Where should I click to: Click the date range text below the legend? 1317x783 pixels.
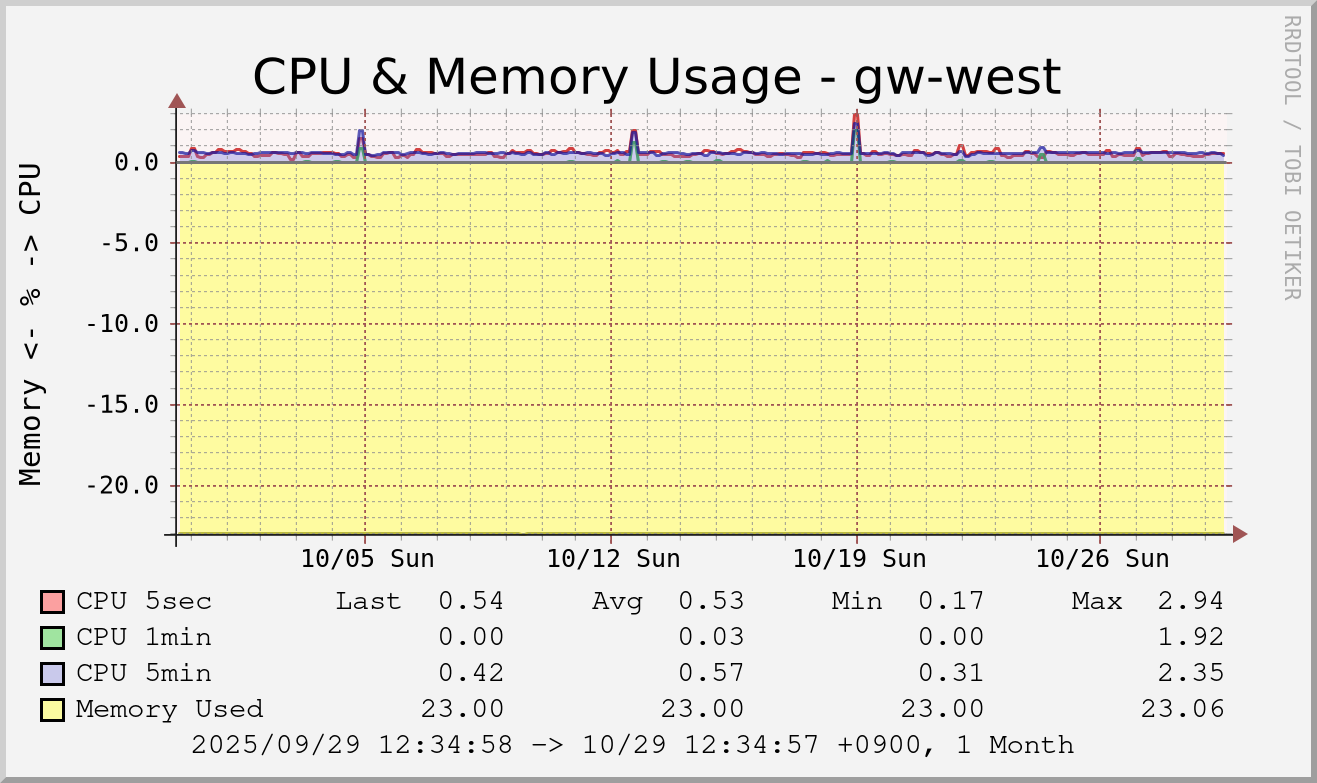tap(632, 746)
